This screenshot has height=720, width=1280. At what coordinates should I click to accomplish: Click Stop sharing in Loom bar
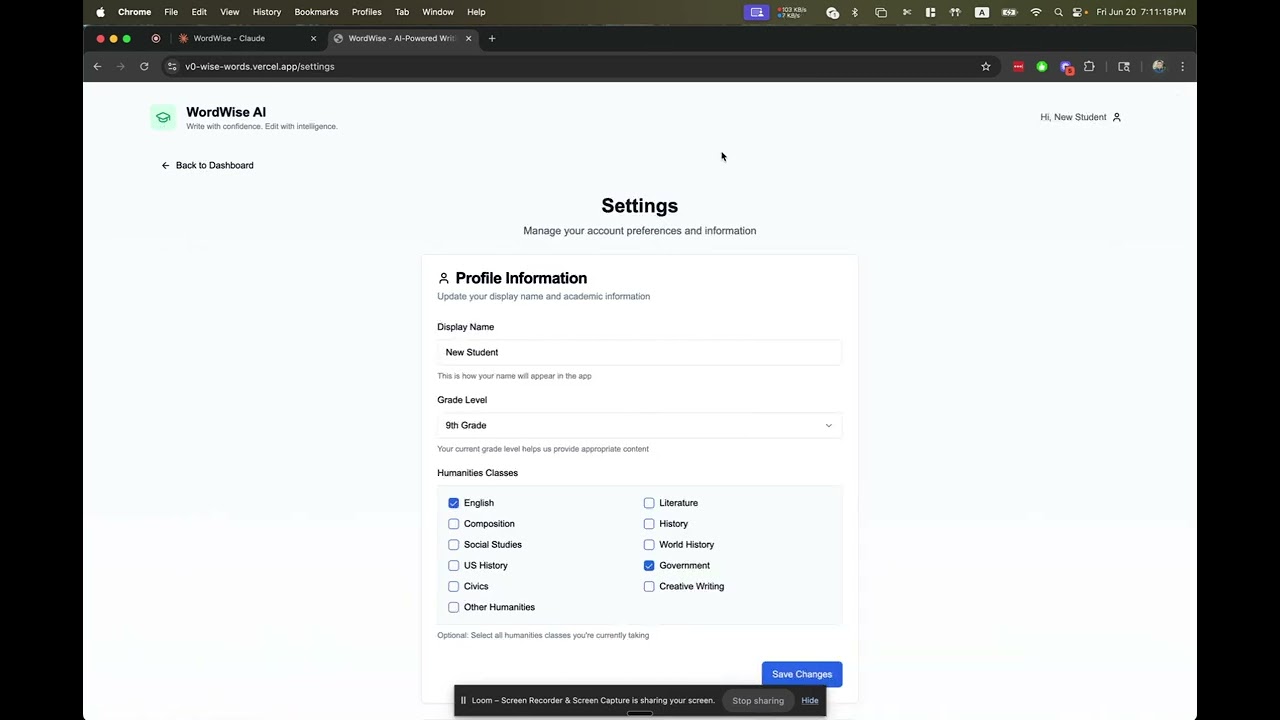pos(758,700)
